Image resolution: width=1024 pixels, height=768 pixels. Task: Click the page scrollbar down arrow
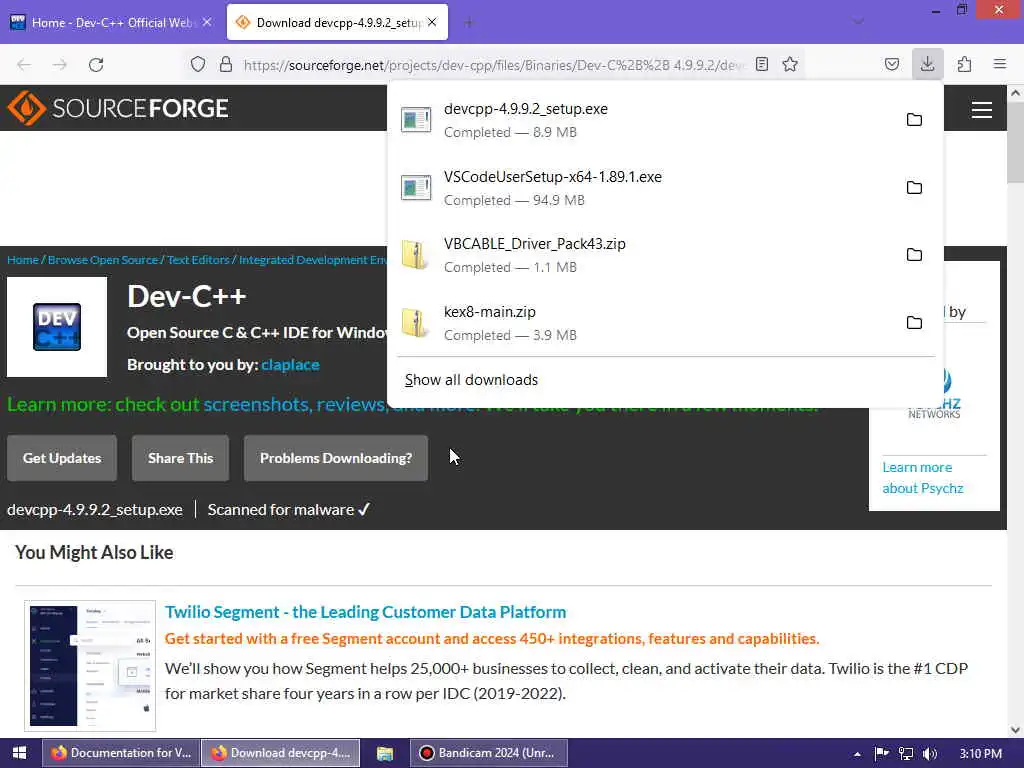tap(1016, 730)
